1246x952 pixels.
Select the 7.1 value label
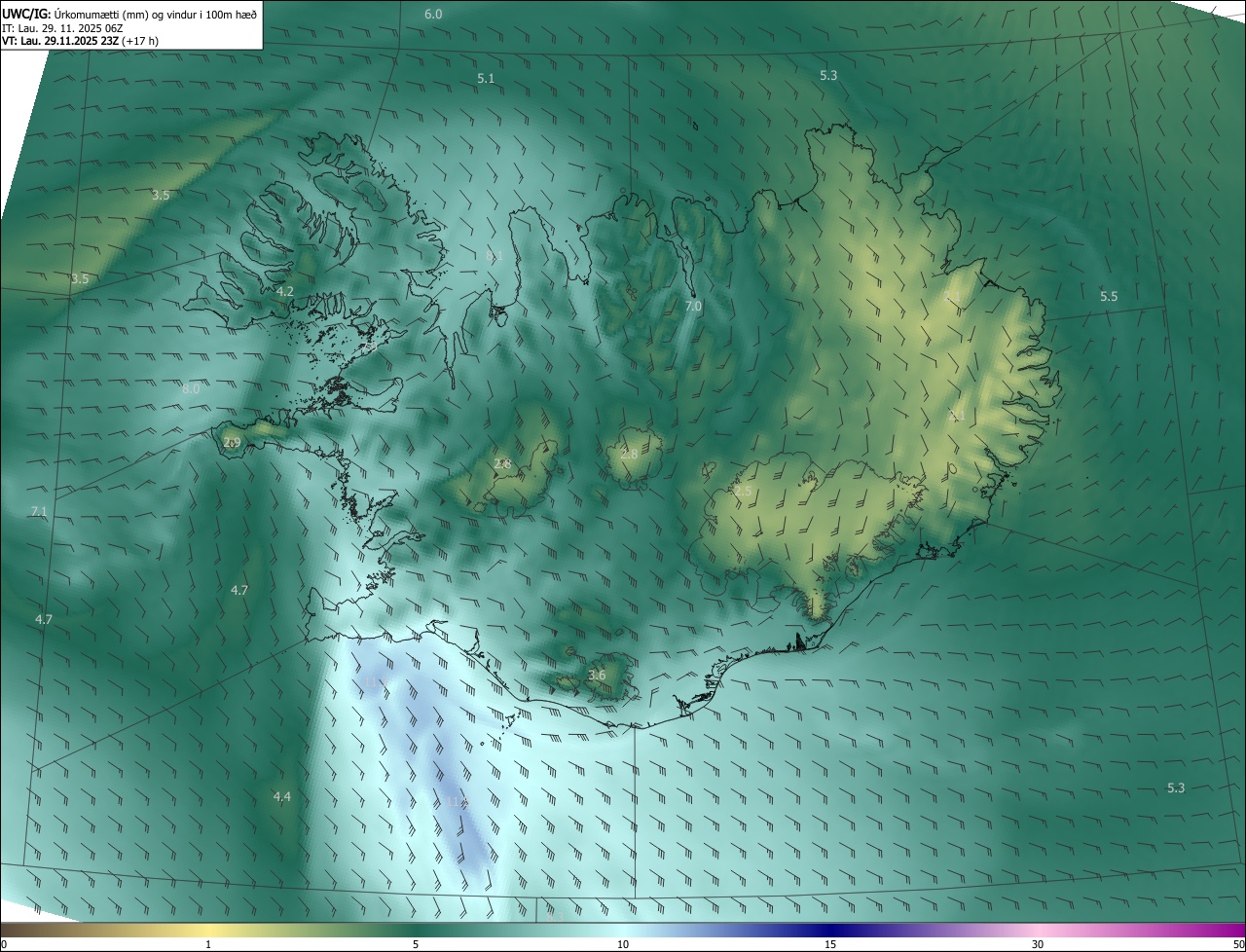coord(39,511)
